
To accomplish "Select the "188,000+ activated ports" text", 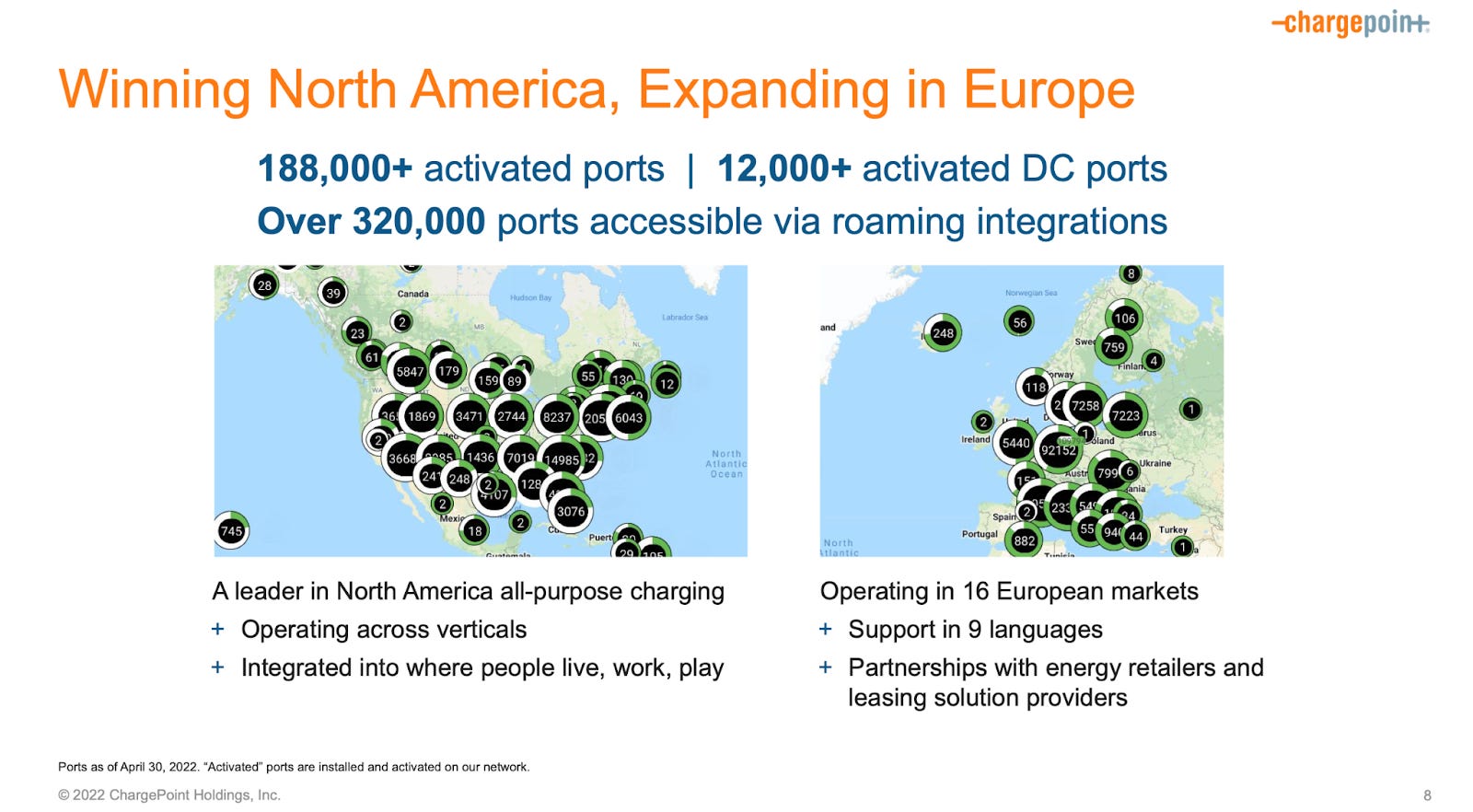I will (460, 168).
